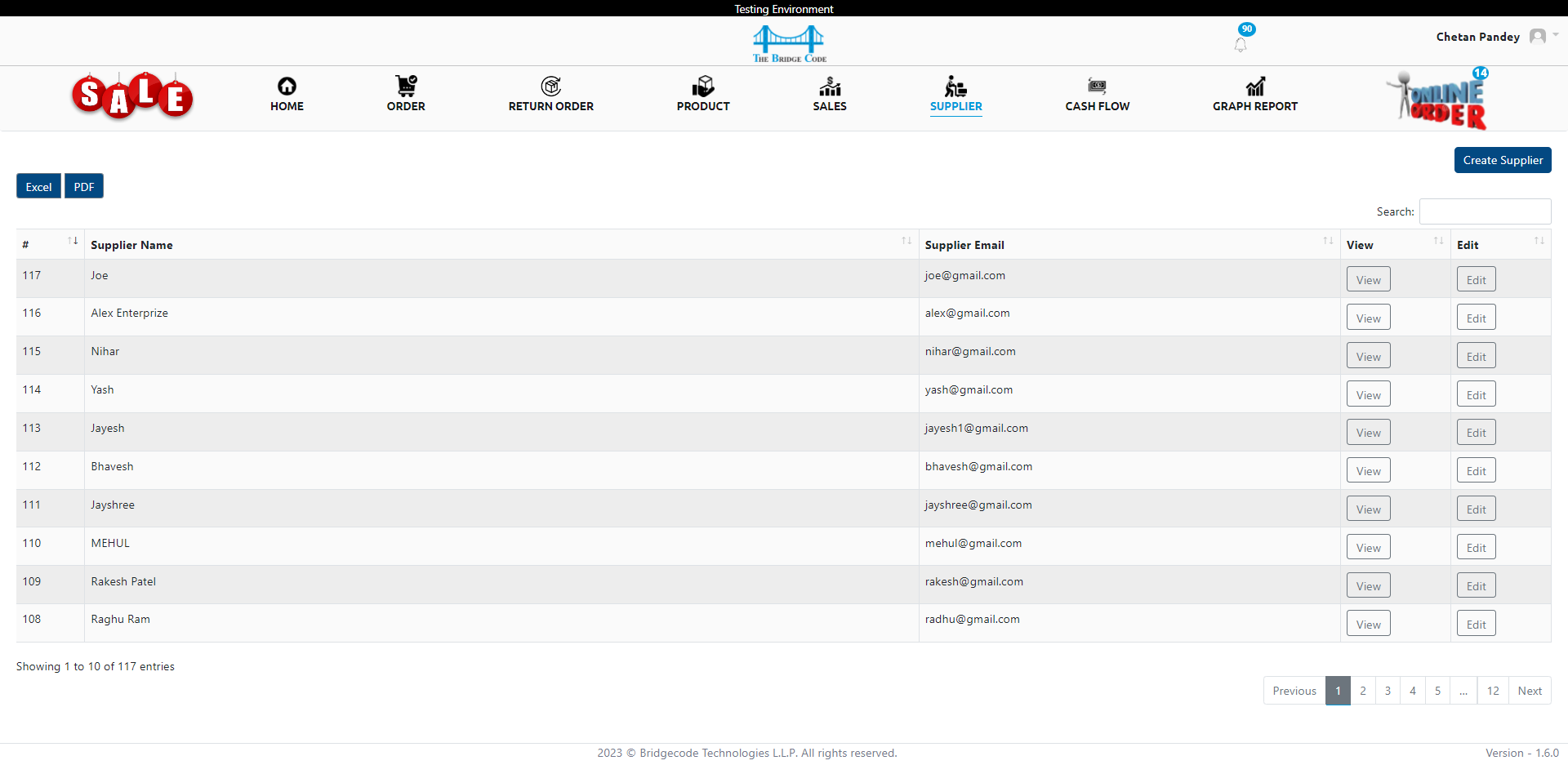Sort by View column arrows

pos(1438,241)
